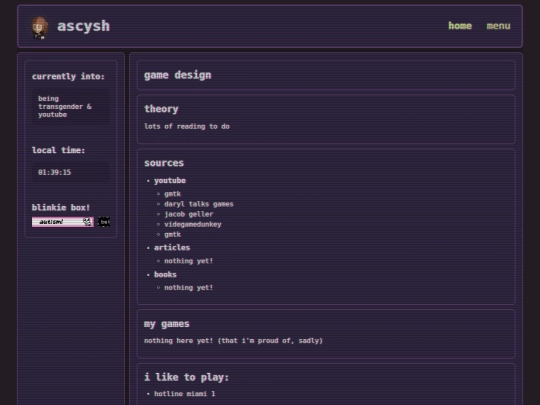Click the autism blinkie badge
Viewport: 540px width, 405px height.
tap(63, 222)
